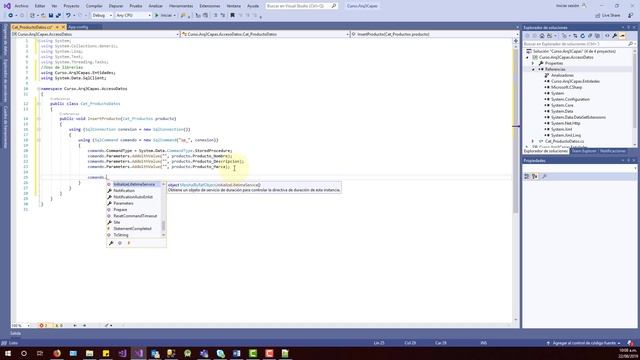640x360 pixels.
Task: Click the Solution Explorer home icon
Action: pos(542,36)
